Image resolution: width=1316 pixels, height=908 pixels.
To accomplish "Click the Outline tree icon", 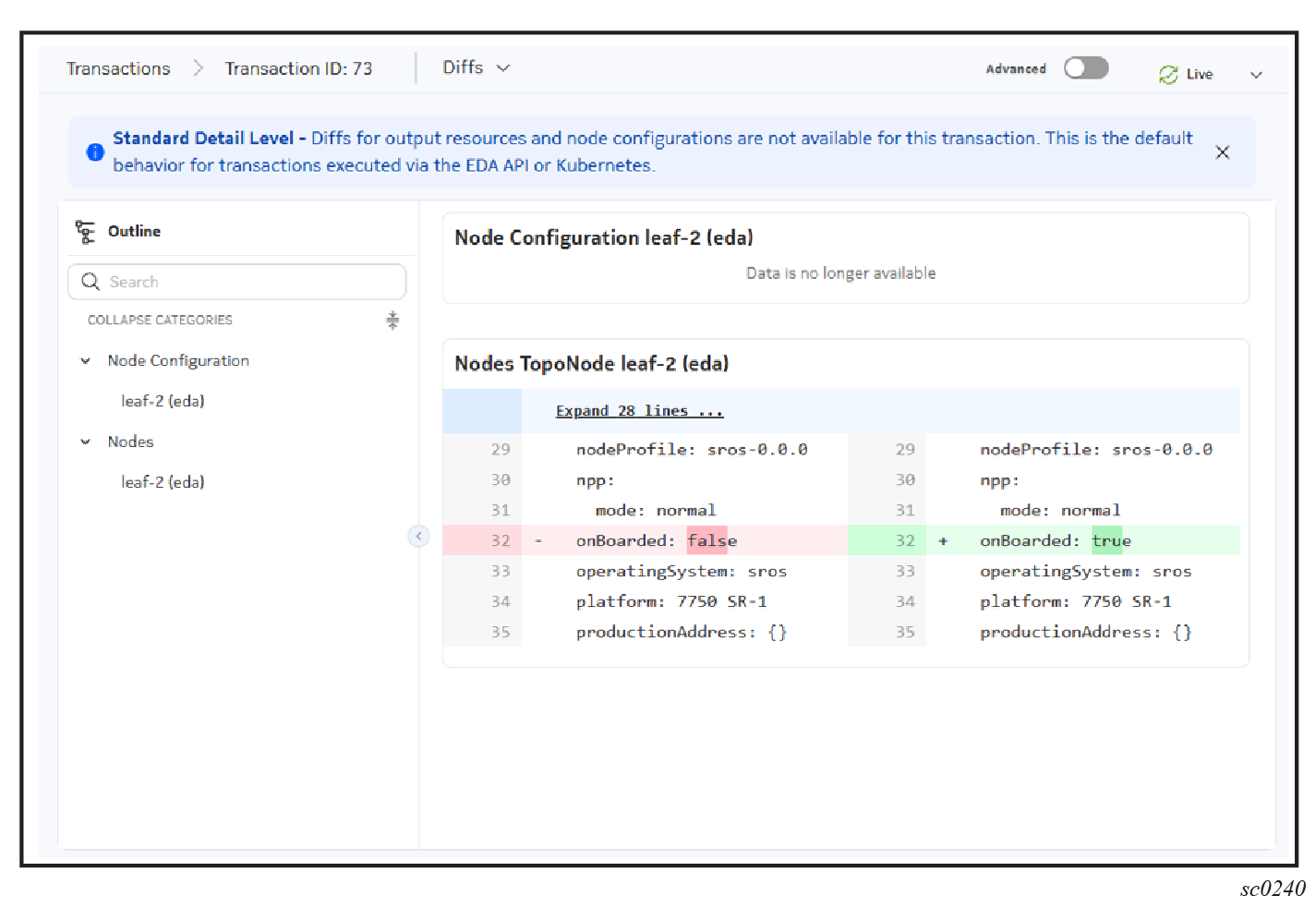I will (85, 232).
